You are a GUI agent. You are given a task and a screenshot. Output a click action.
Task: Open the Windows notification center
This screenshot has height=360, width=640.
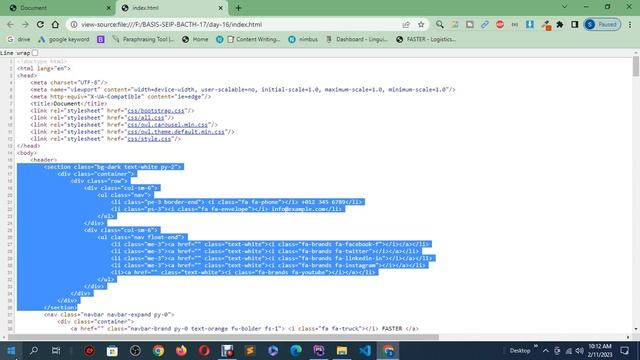pyautogui.click(x=624, y=351)
